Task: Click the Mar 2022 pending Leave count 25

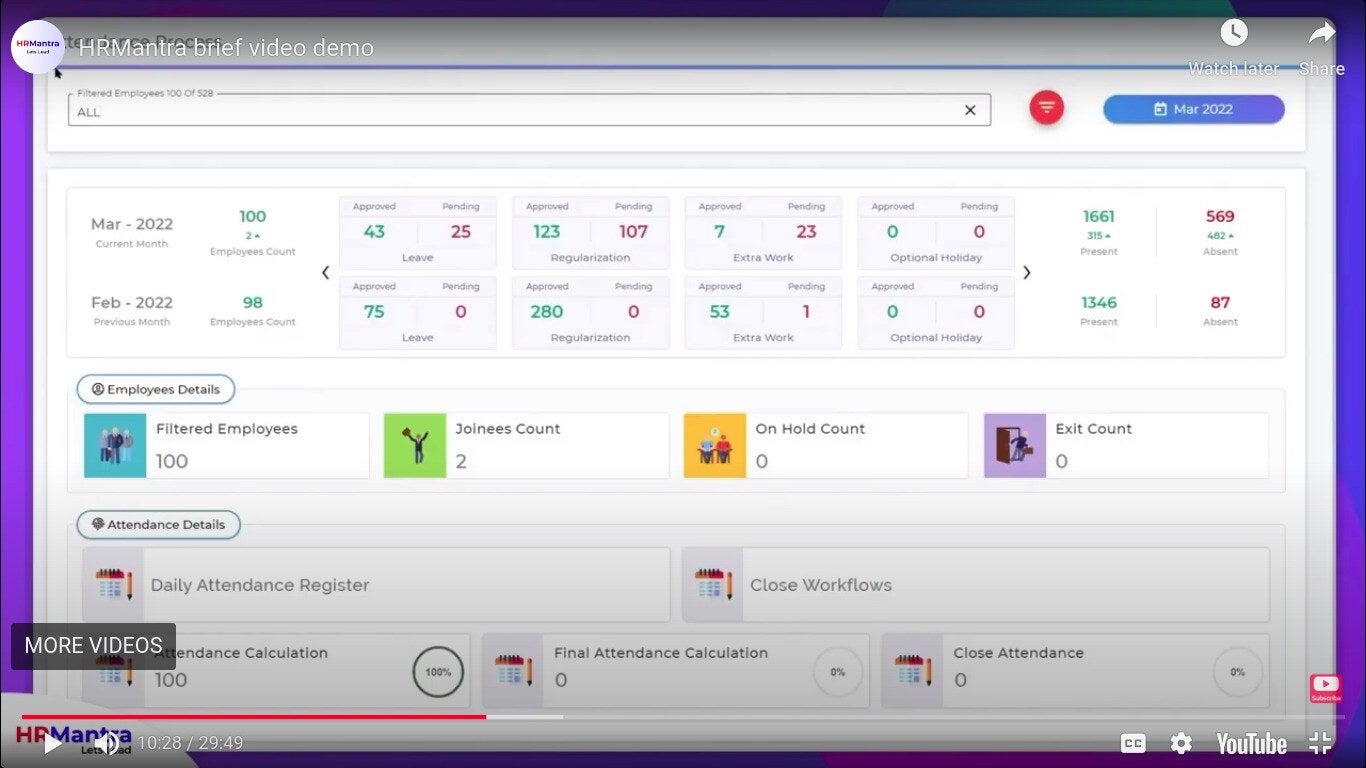Action: 460,231
